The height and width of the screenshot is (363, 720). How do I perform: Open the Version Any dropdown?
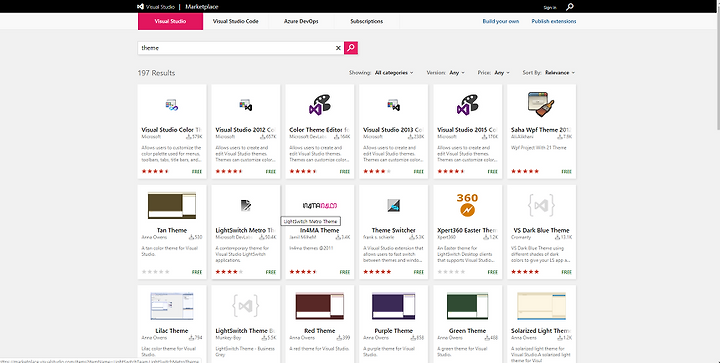click(x=456, y=73)
